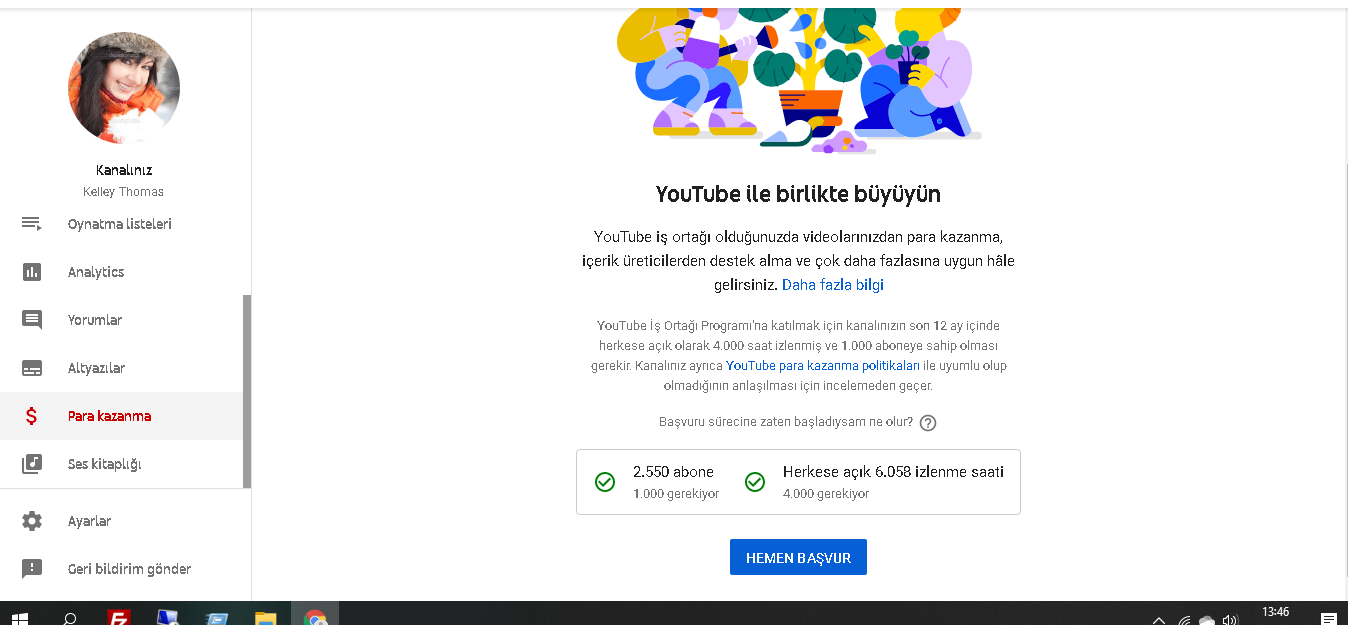The image size is (1348, 625).
Task: Click Başvuru sürecine zaten başladıysam ne olur text
Action: [x=786, y=422]
